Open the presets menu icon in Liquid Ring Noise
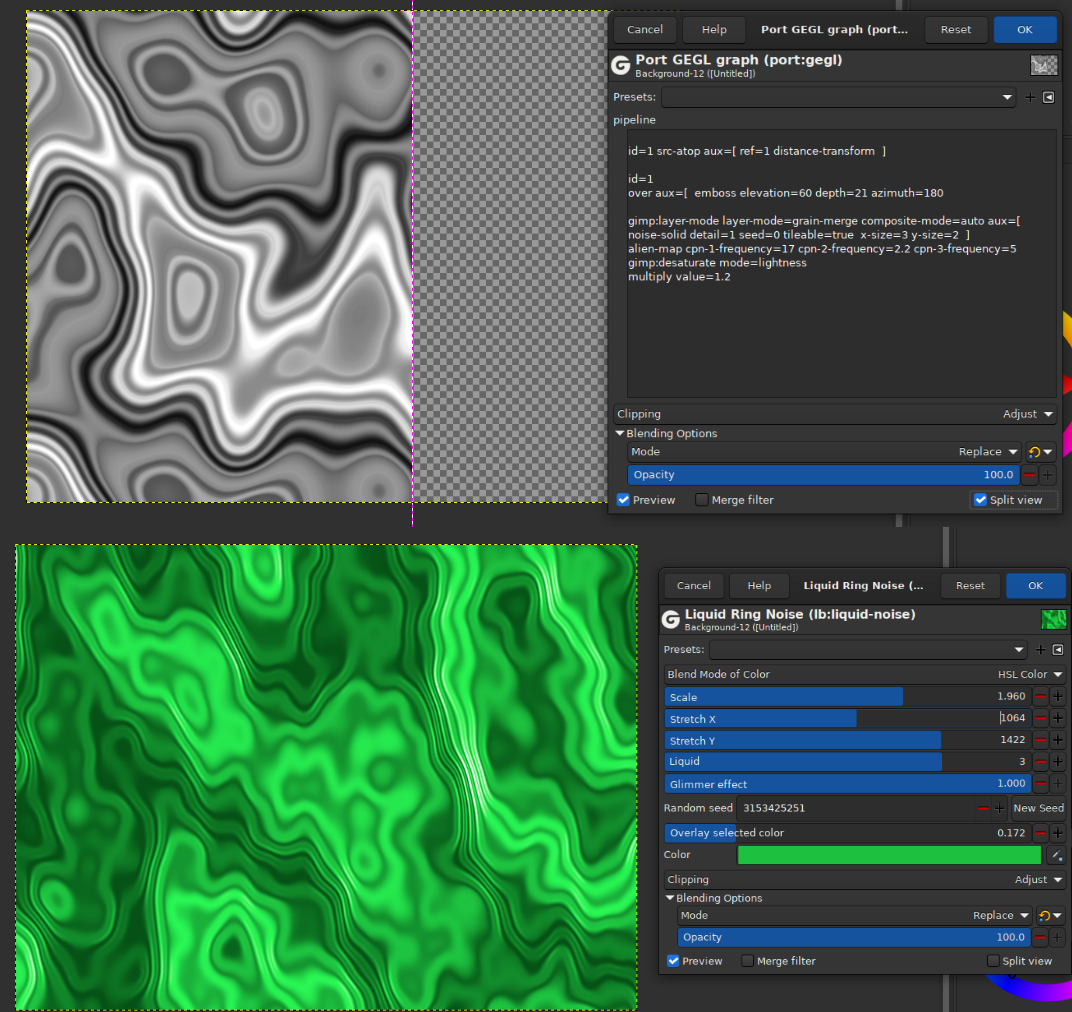This screenshot has width=1072, height=1012. [1058, 650]
